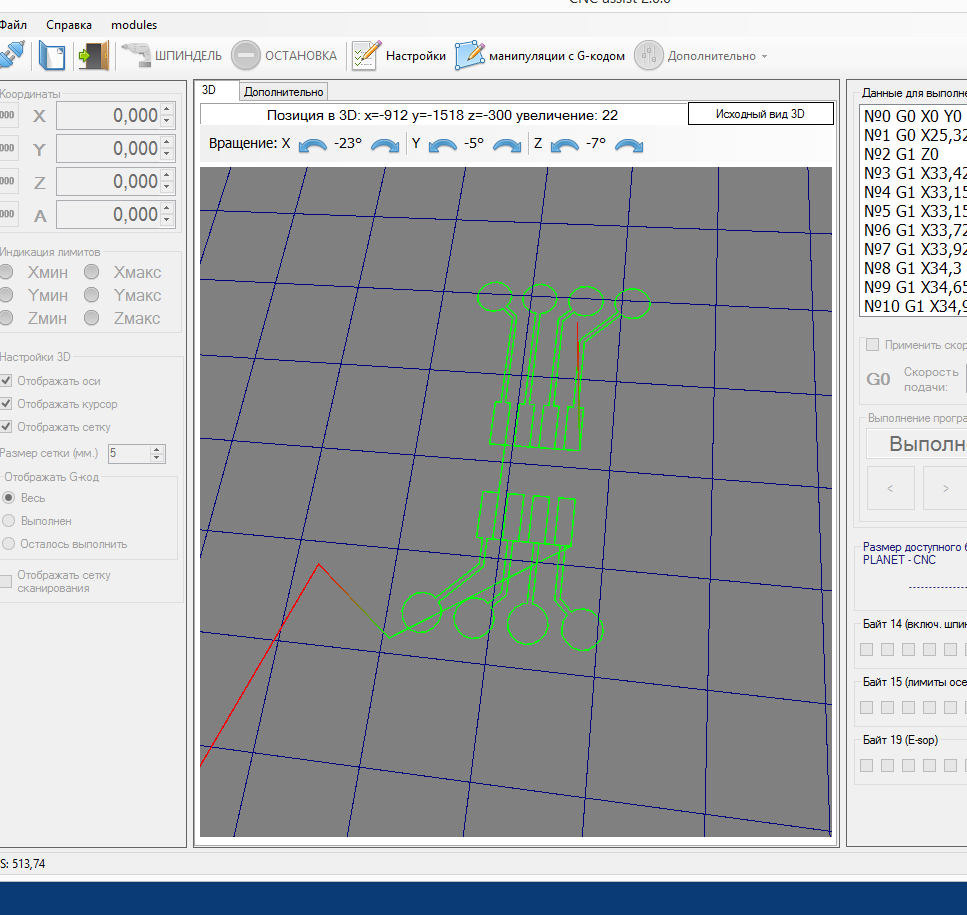Click the previous step < button

pos(891,488)
